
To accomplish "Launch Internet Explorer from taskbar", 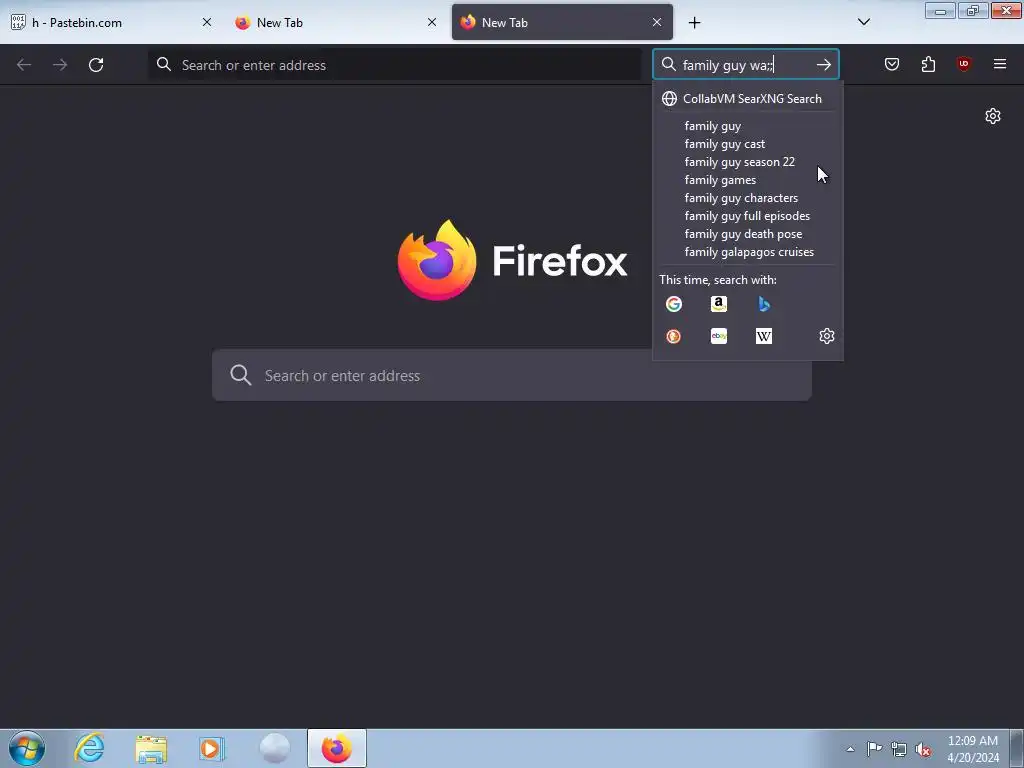I will click(x=89, y=748).
